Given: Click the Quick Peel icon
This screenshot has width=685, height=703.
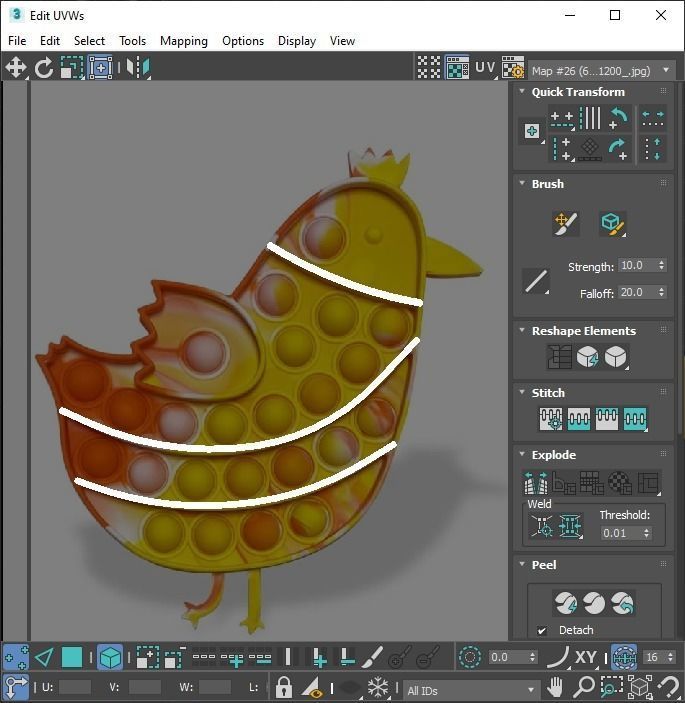Looking at the screenshot, I should (565, 603).
